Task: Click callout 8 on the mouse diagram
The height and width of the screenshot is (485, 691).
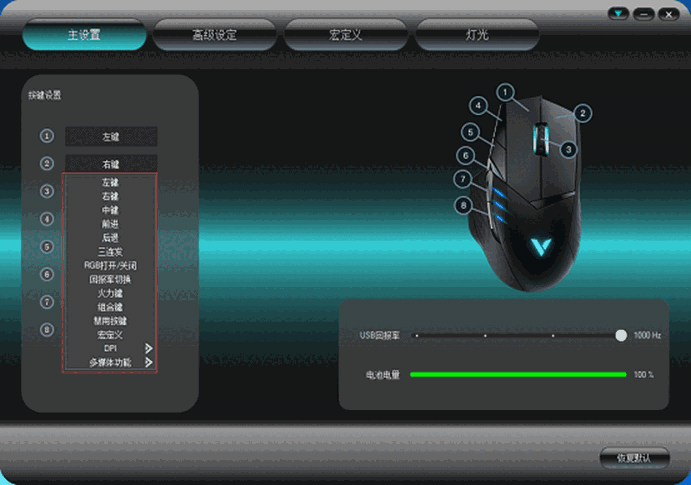Action: pyautogui.click(x=463, y=205)
